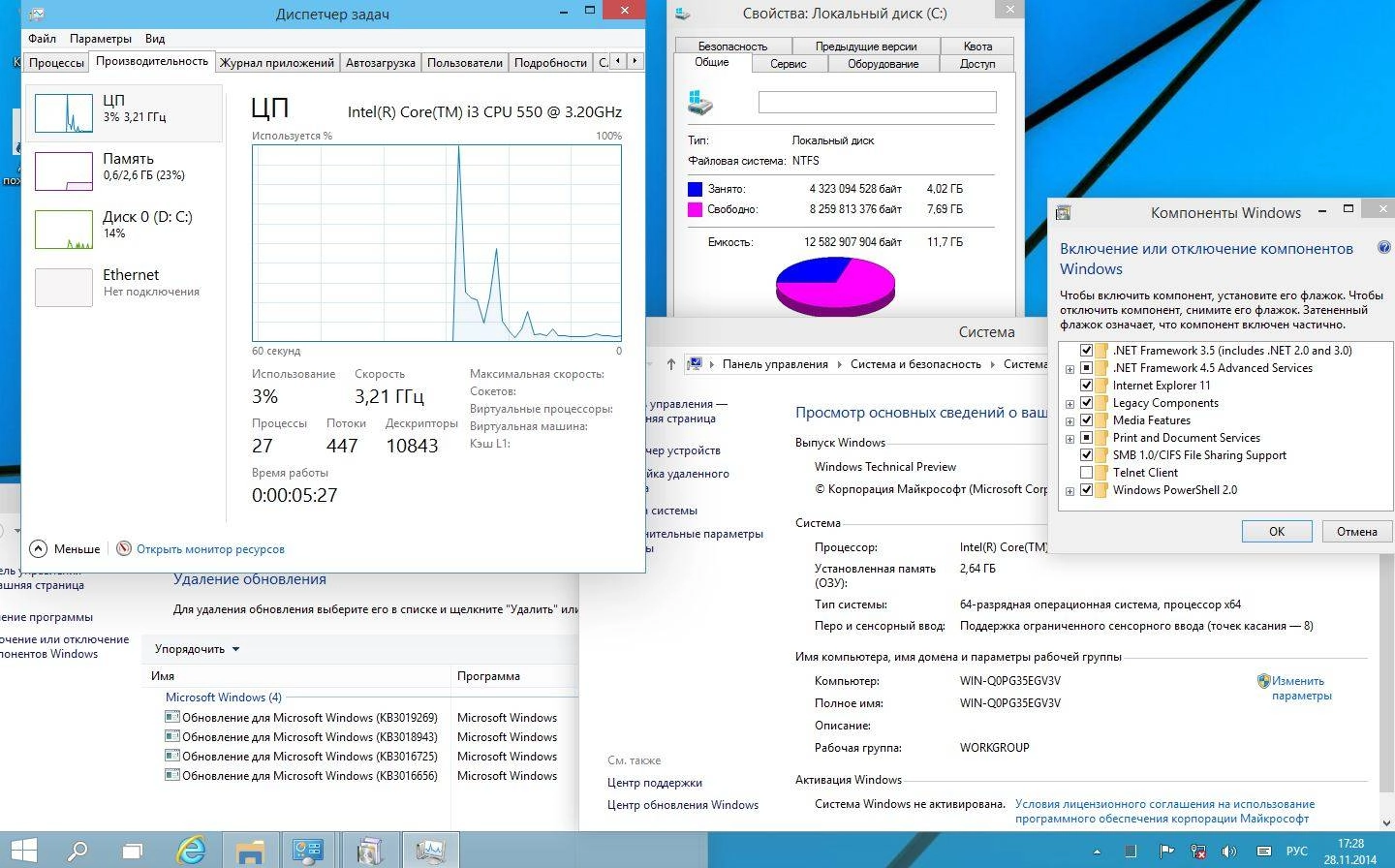Image resolution: width=1395 pixels, height=868 pixels.
Task: Click the disk drive icon in C: properties
Action: pyautogui.click(x=700, y=102)
